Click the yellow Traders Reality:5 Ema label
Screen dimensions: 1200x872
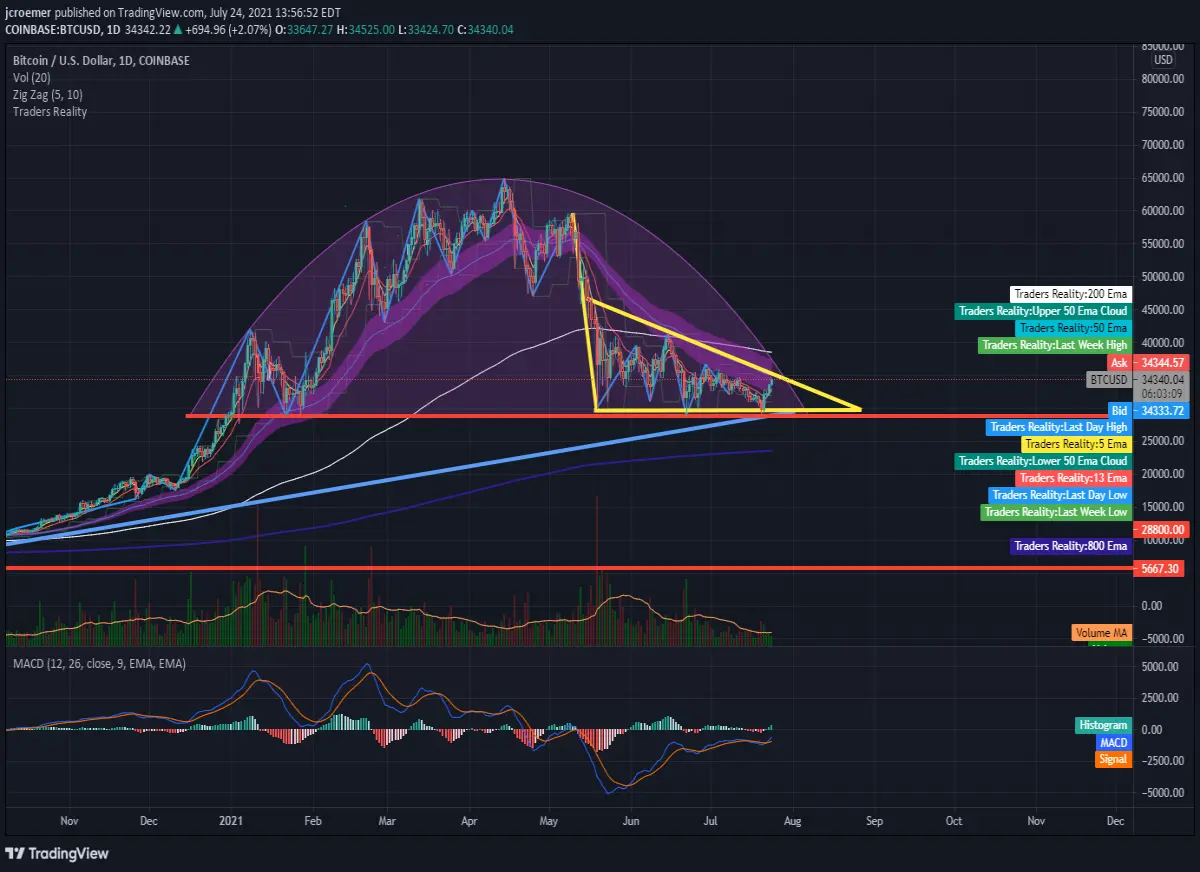click(1076, 444)
